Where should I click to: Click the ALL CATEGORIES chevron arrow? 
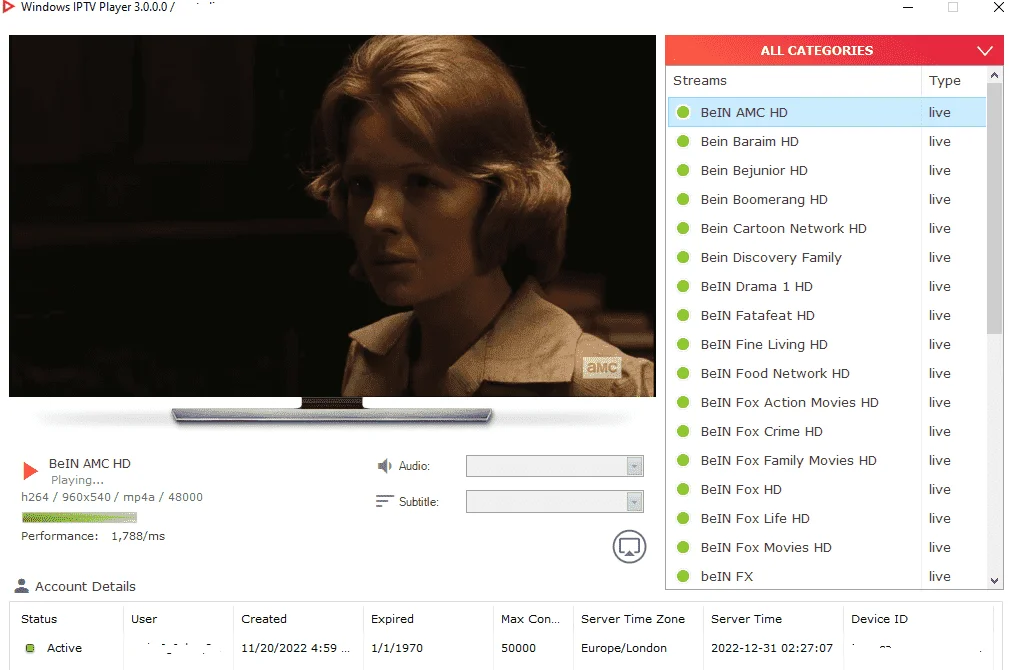click(985, 50)
